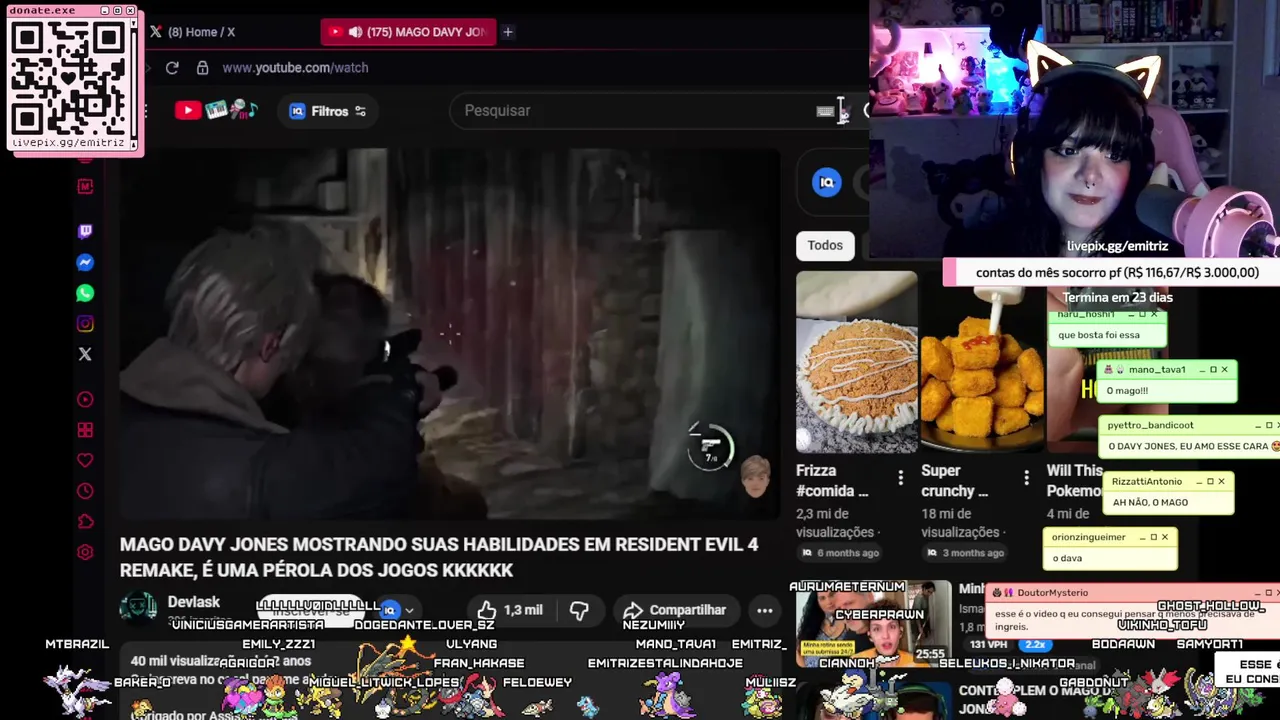Open X icon in the browser sidebar
The width and height of the screenshot is (1280, 720).
coord(85,354)
